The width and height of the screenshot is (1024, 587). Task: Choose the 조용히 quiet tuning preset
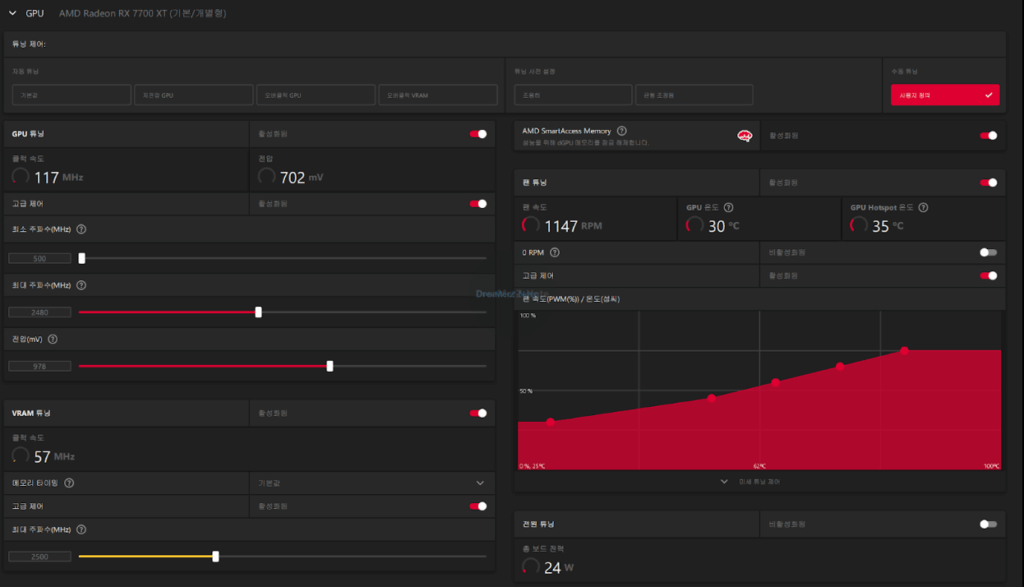click(x=573, y=95)
